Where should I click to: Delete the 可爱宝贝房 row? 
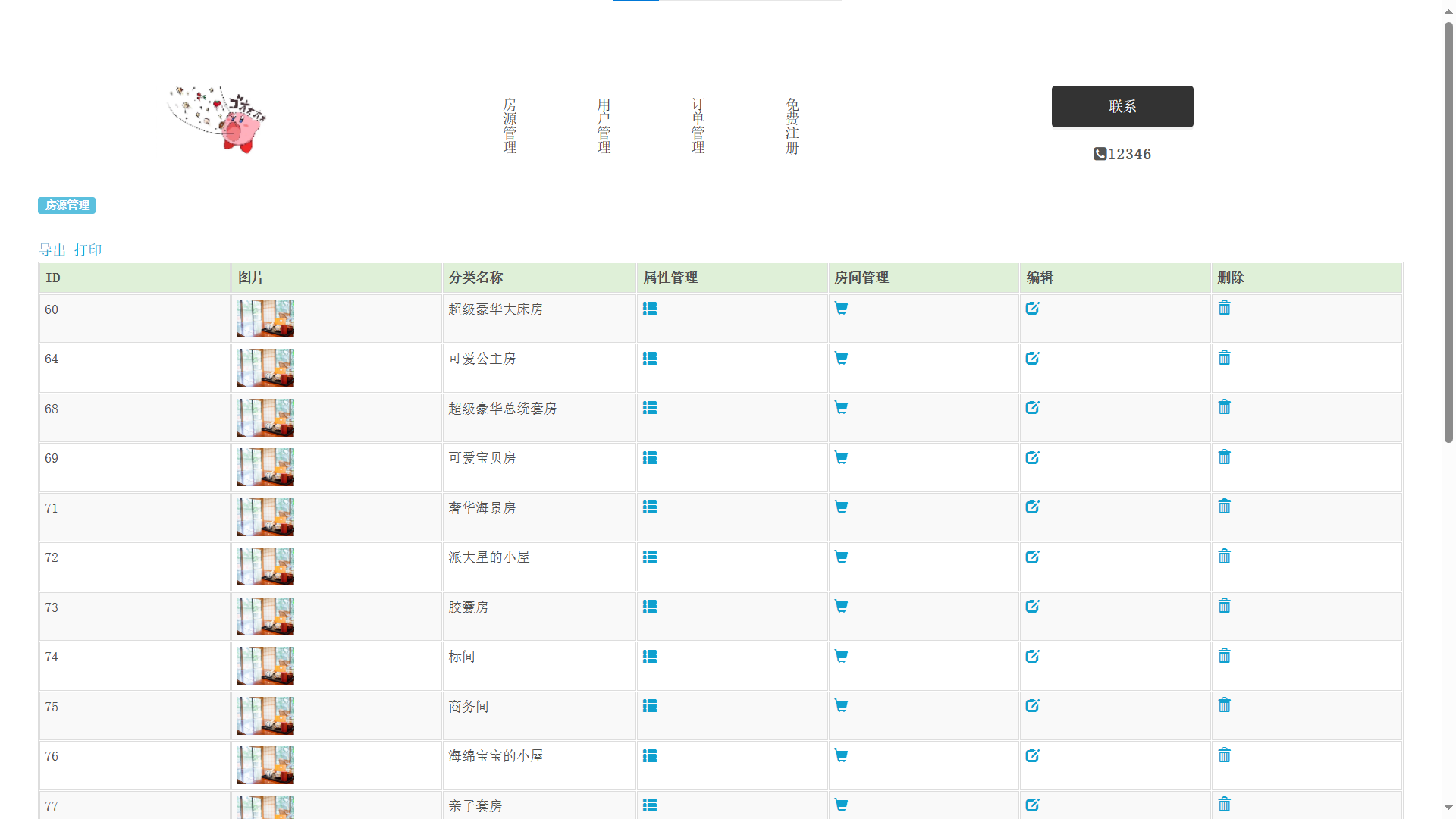[1225, 457]
